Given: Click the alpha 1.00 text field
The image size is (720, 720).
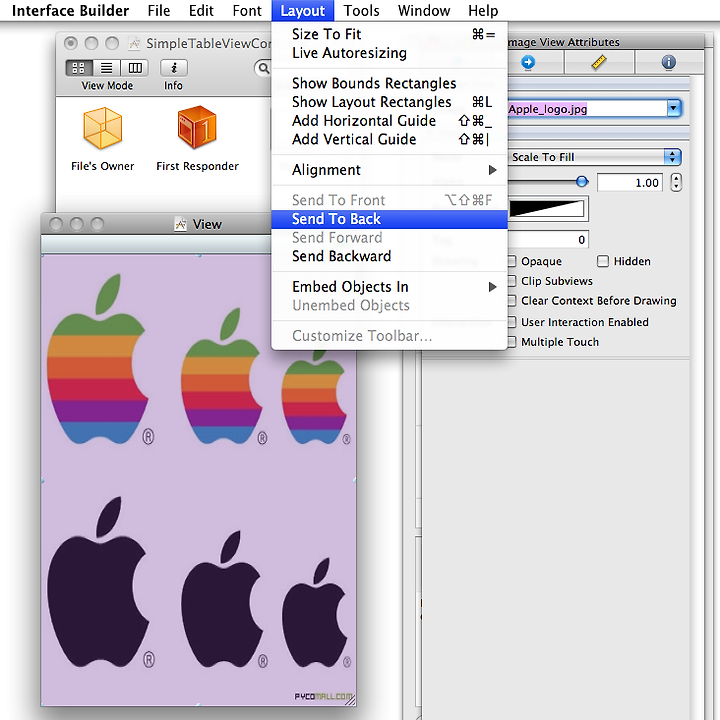Looking at the screenshot, I should [630, 183].
